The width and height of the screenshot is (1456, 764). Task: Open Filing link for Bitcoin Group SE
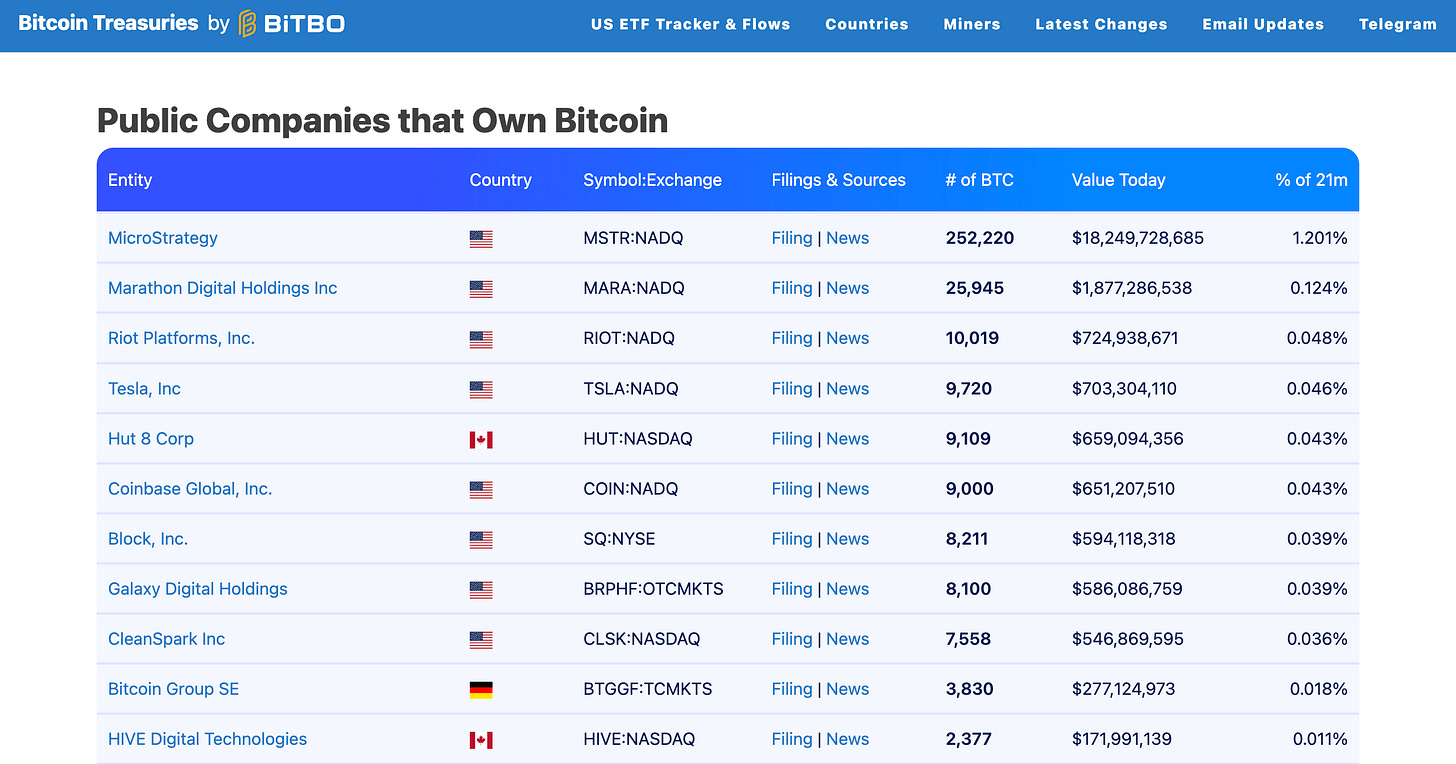[792, 688]
